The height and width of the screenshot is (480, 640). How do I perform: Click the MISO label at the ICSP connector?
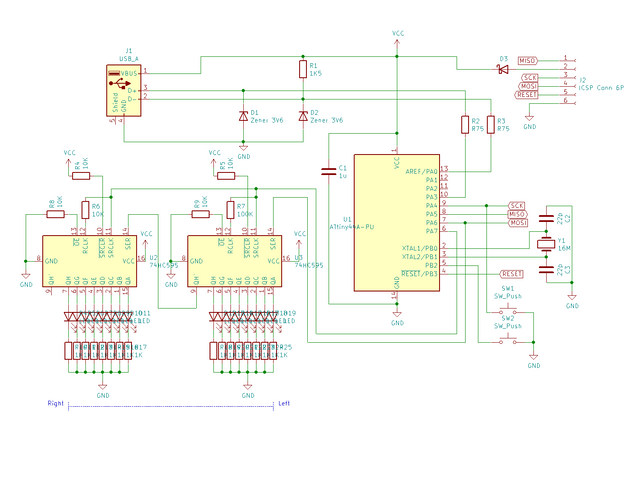[529, 60]
